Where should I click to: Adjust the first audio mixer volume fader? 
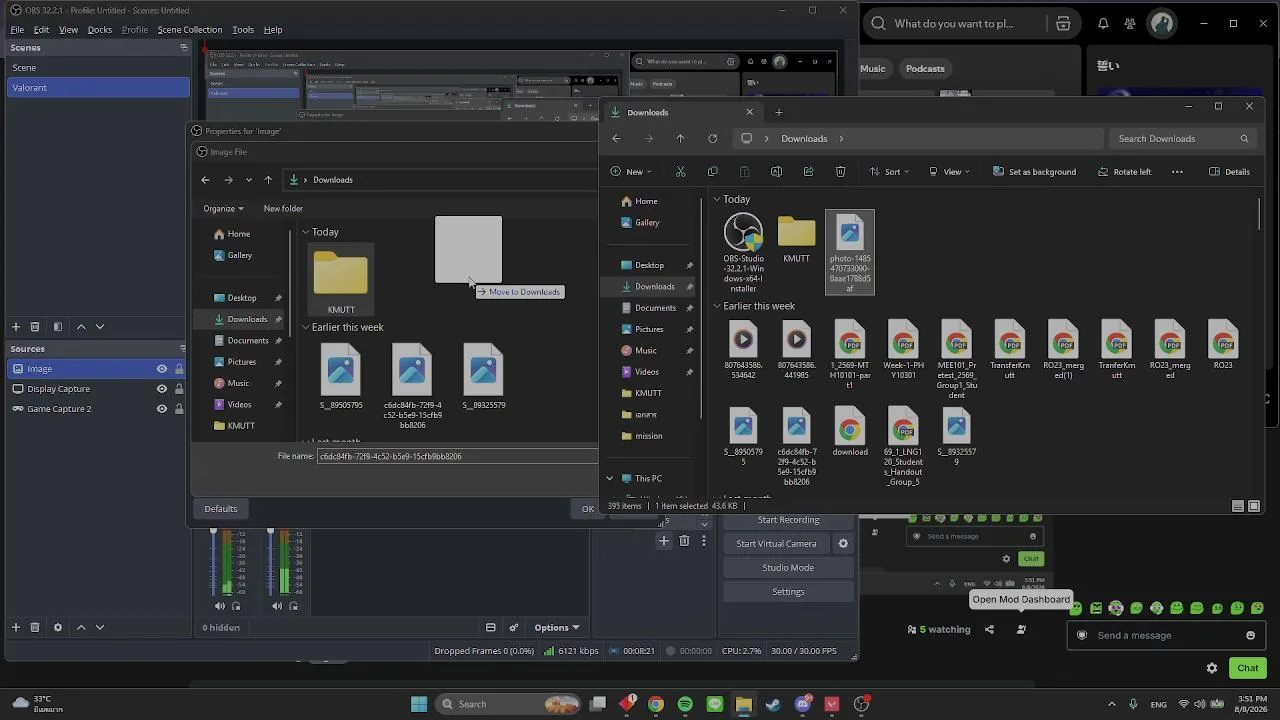tap(213, 560)
